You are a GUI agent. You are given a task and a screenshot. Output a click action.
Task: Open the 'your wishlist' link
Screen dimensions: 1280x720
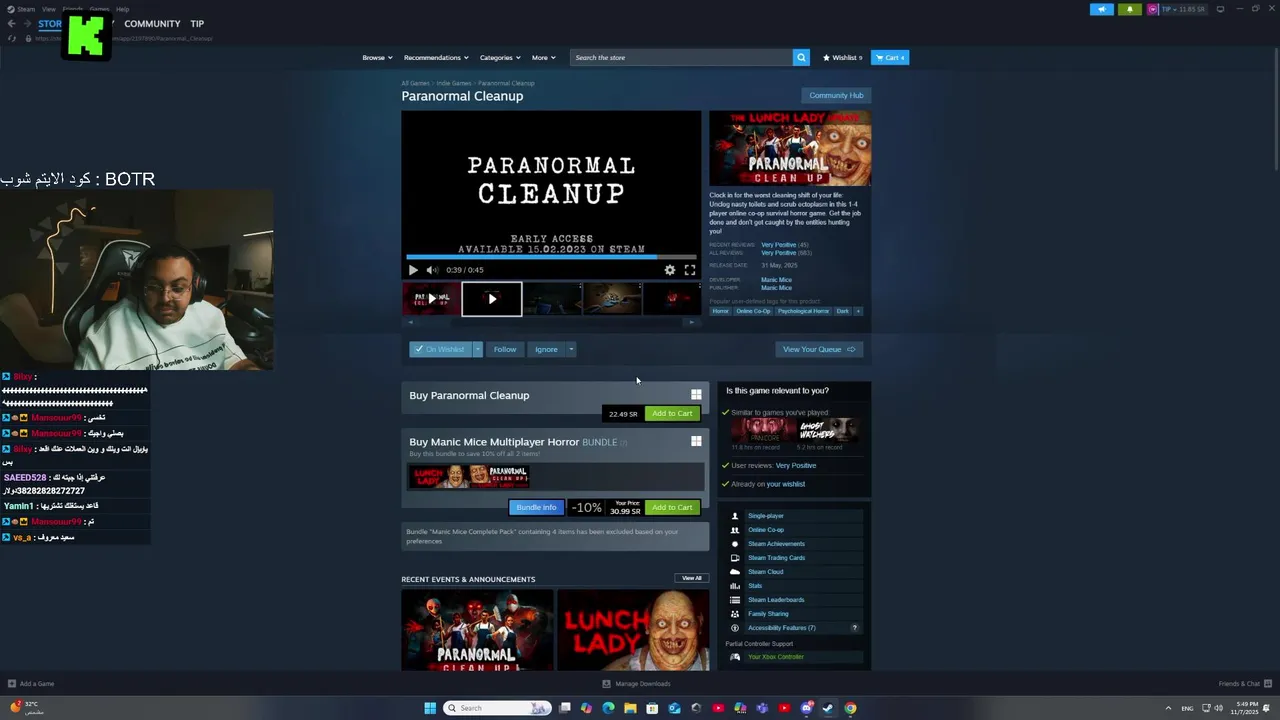pyautogui.click(x=786, y=484)
